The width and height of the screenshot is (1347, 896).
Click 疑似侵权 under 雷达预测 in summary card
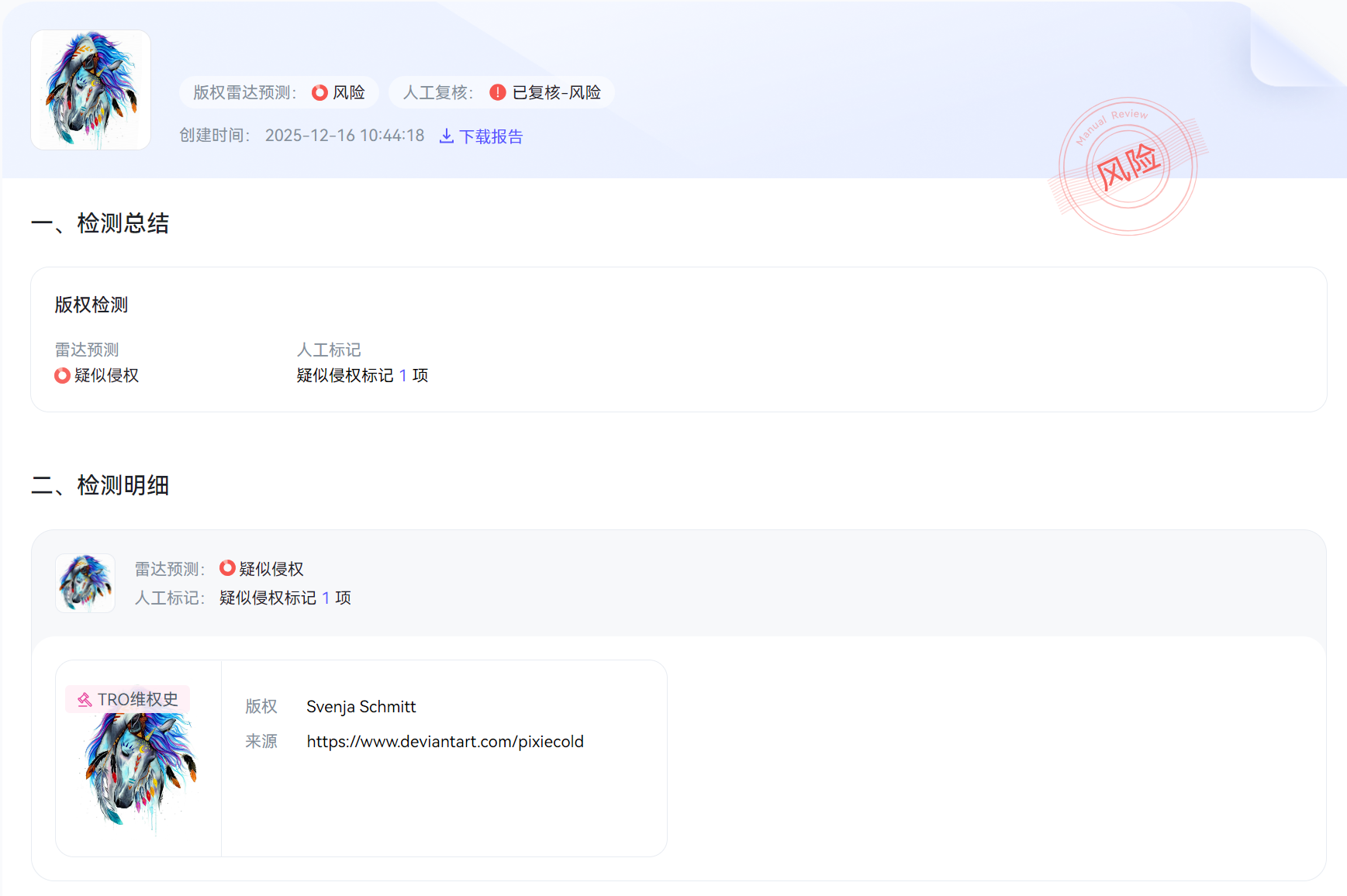click(106, 376)
